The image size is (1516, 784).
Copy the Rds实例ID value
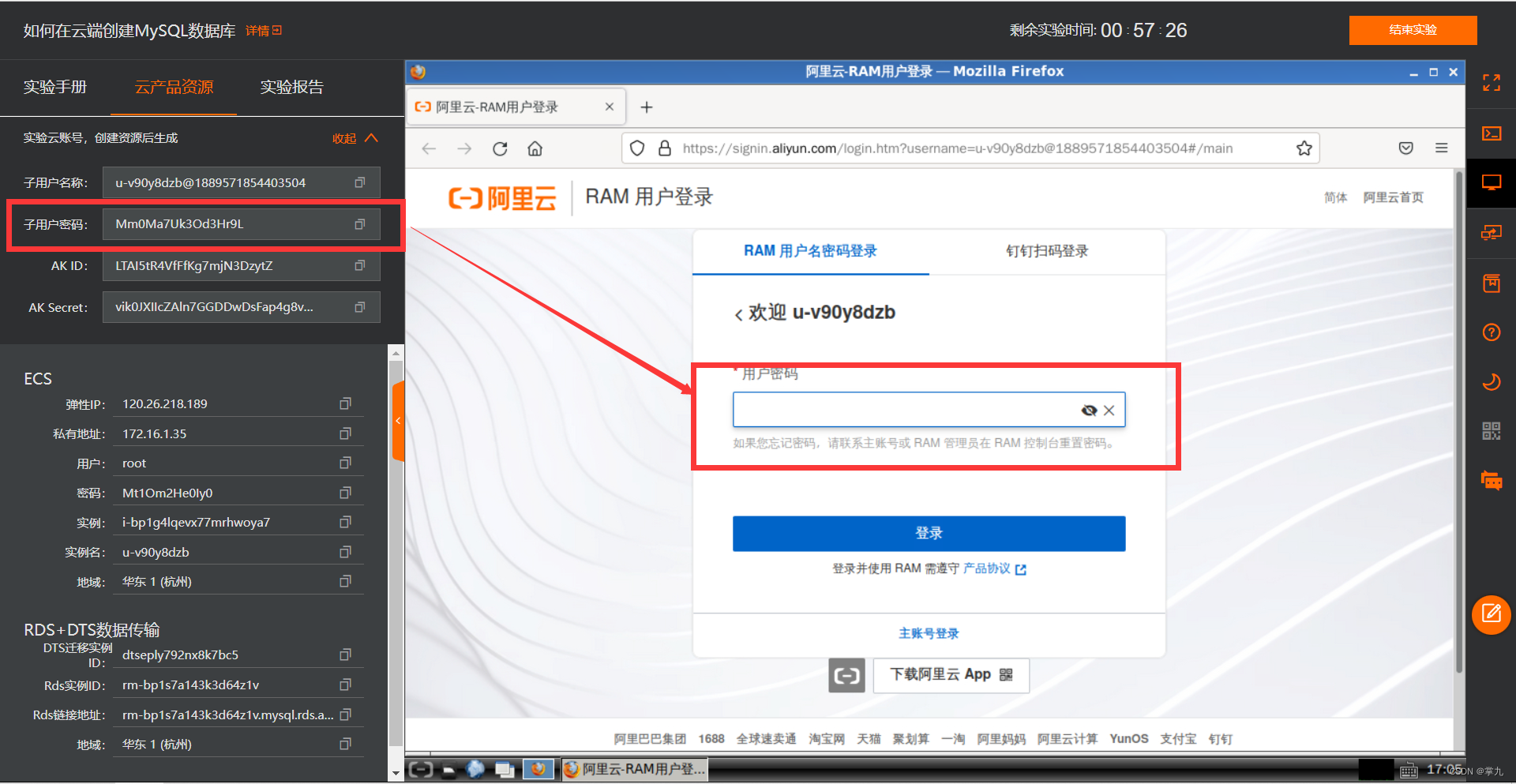click(x=345, y=685)
